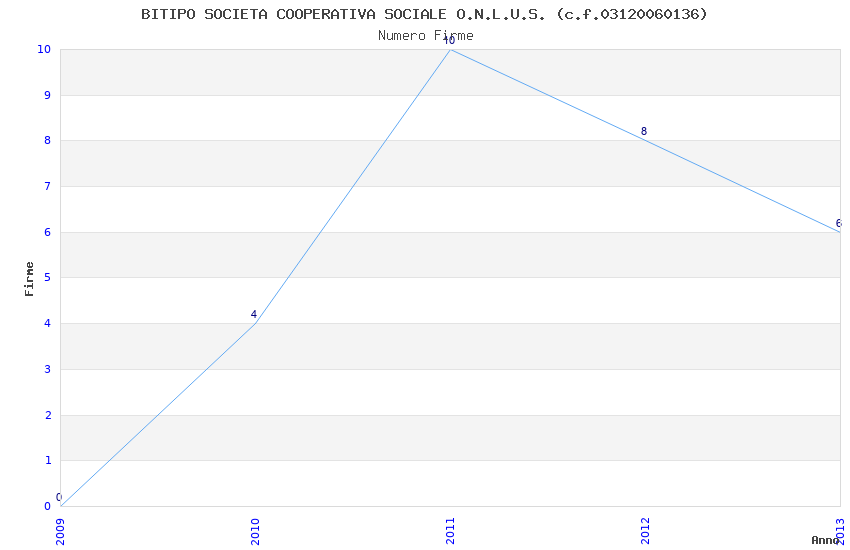Click the y-axis tick value 4
This screenshot has width=850, height=550.
tap(48, 323)
